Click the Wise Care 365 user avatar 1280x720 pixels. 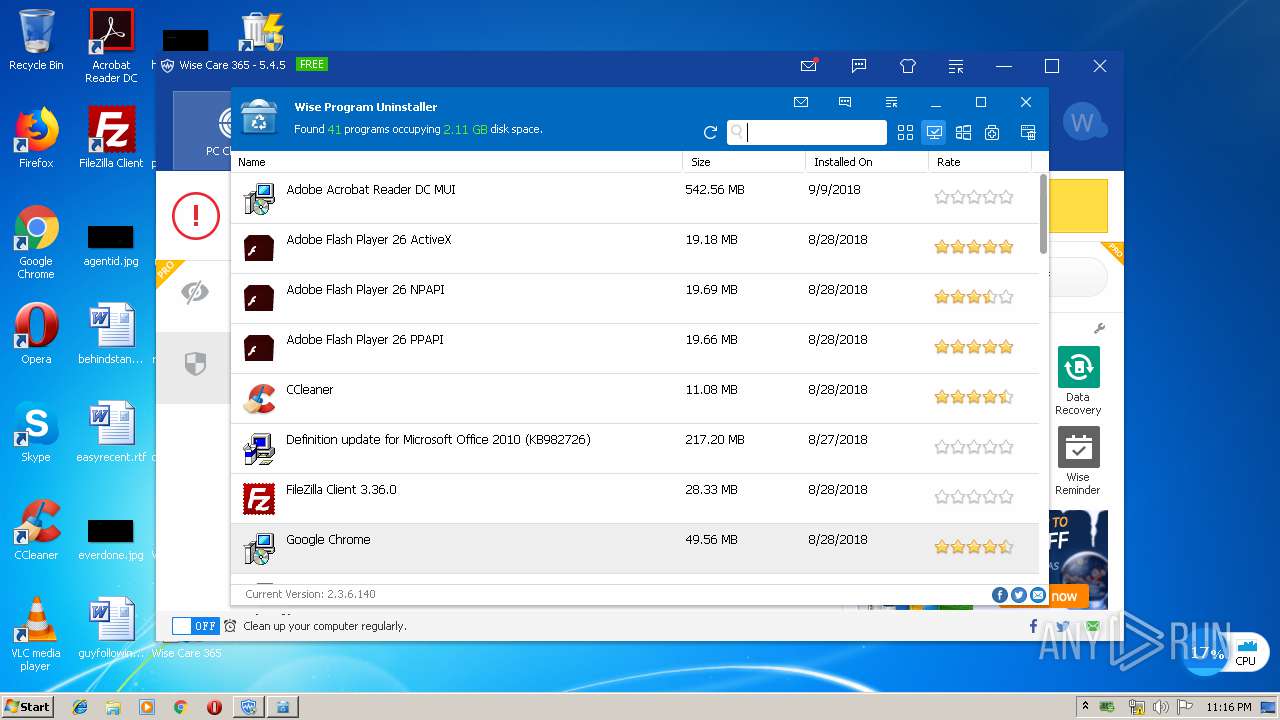pyautogui.click(x=1083, y=123)
